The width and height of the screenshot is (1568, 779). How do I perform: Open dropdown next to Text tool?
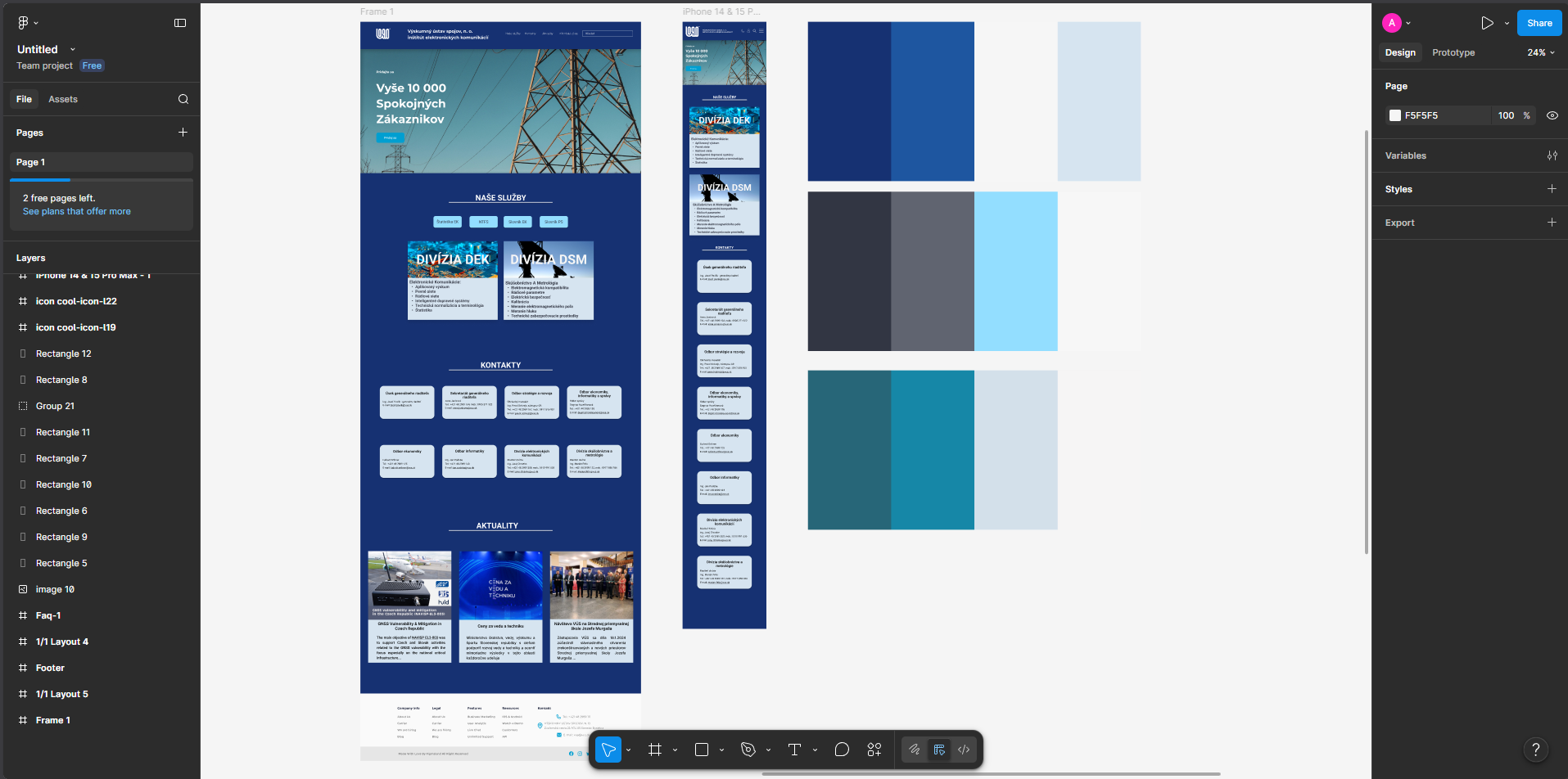[x=816, y=750]
